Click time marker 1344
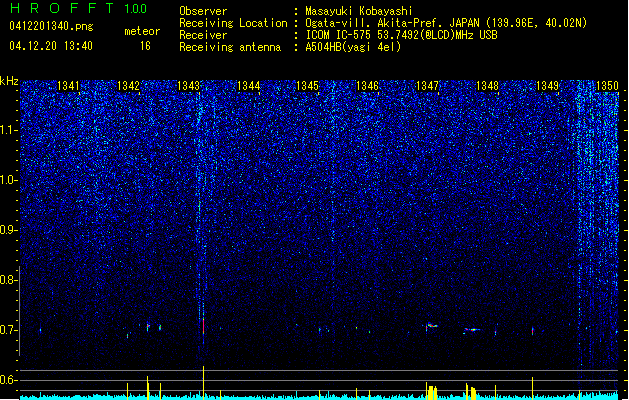Viewport: 629px width, 400px height. pos(248,86)
